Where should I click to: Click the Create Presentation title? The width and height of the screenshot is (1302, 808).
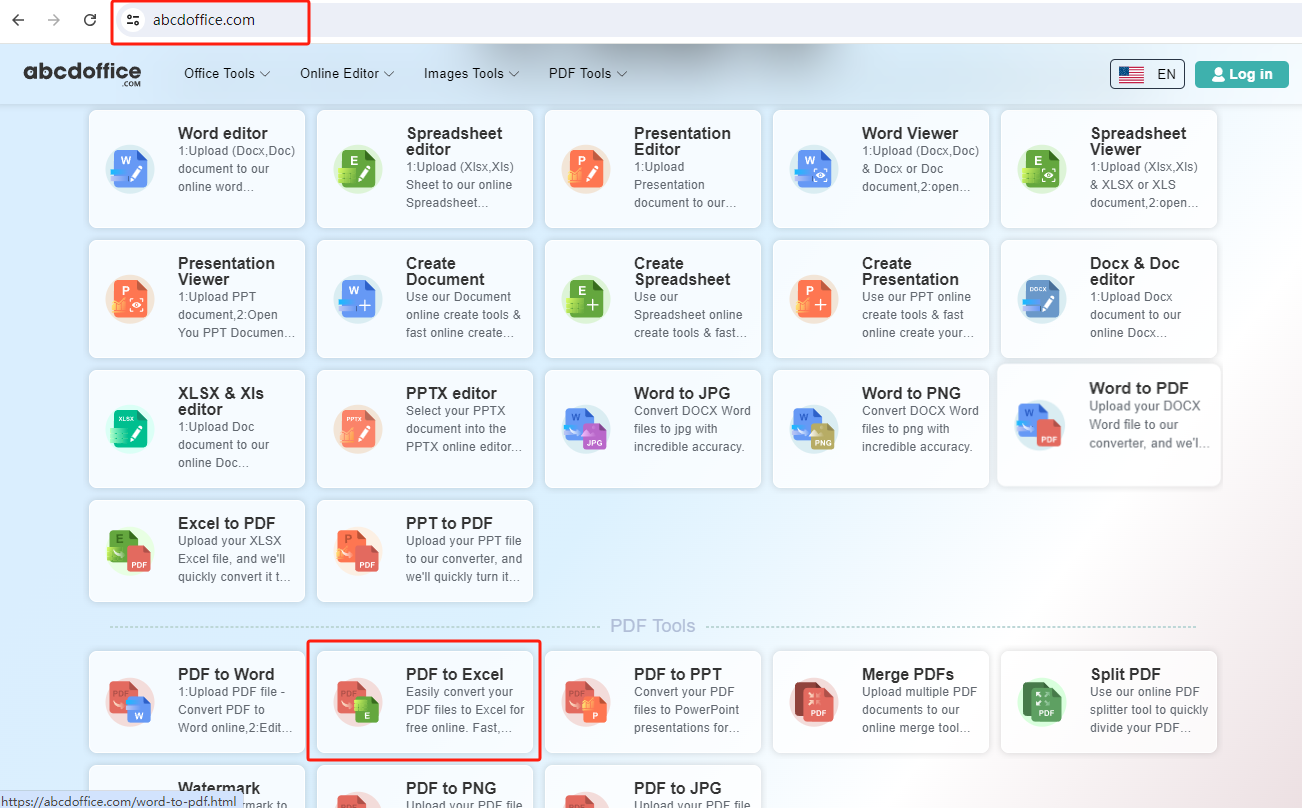(x=910, y=271)
